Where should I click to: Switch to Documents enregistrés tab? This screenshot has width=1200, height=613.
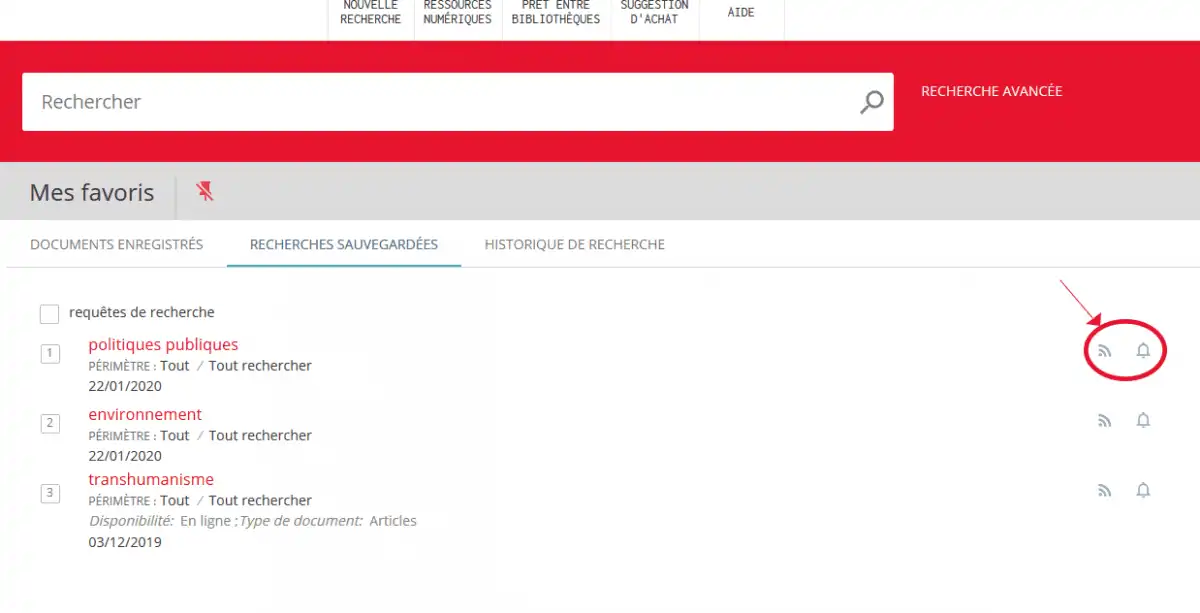pos(117,244)
